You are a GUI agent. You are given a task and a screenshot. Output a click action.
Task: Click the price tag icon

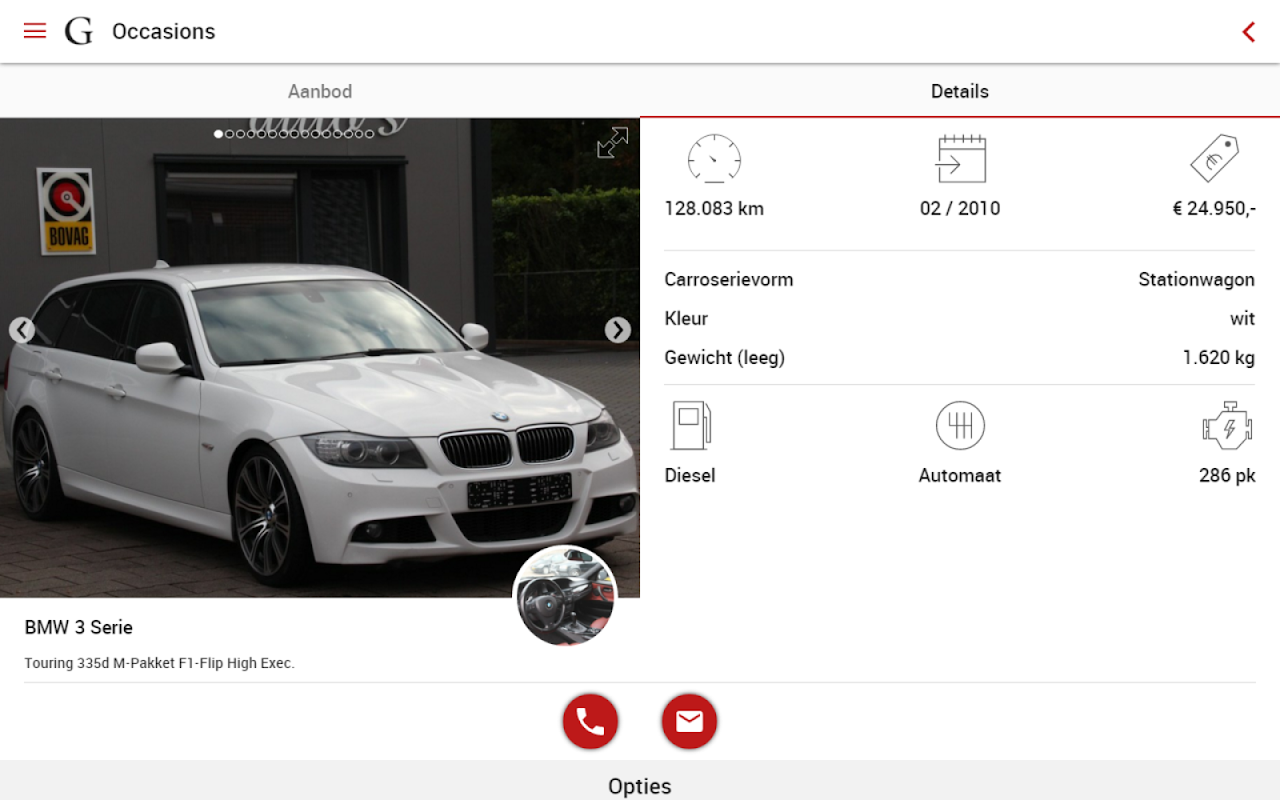(1214, 159)
